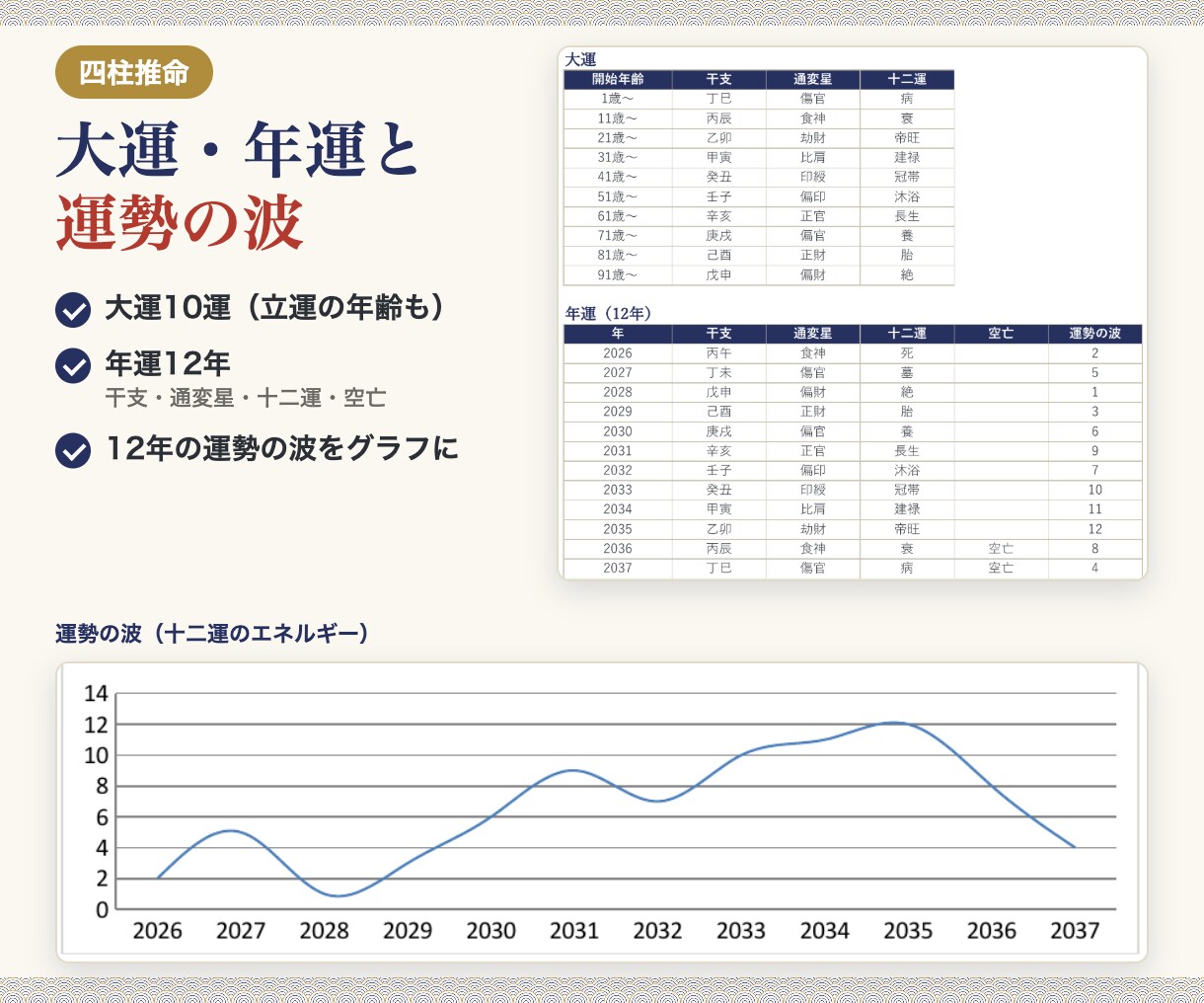Image resolution: width=1204 pixels, height=1003 pixels.
Task: Click the 2026 label on the chart x-axis
Action: (158, 931)
